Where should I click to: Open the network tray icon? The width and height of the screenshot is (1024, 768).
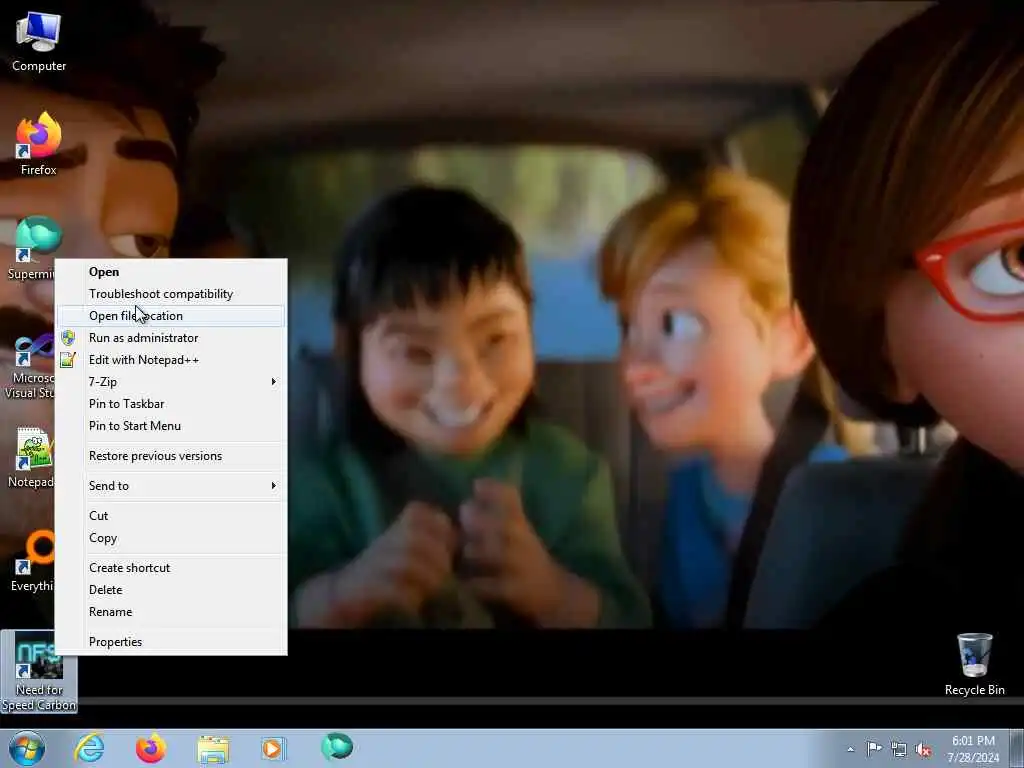point(899,750)
